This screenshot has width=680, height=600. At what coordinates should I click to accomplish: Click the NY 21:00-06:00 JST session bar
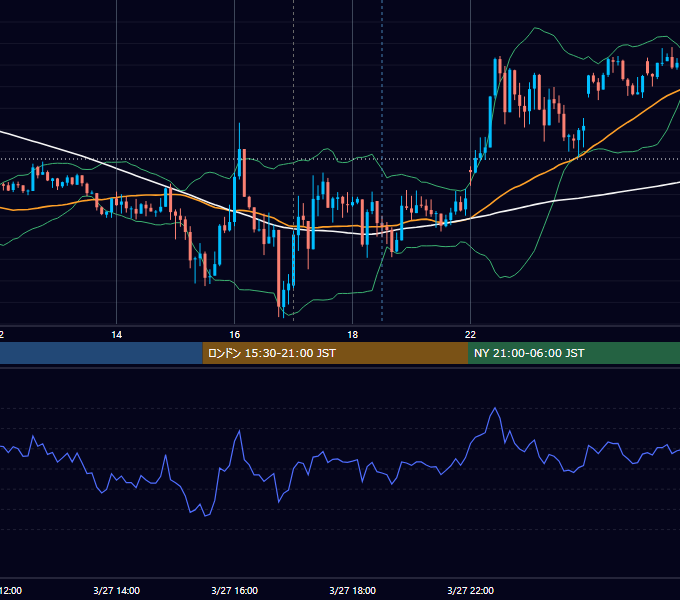pyautogui.click(x=574, y=353)
